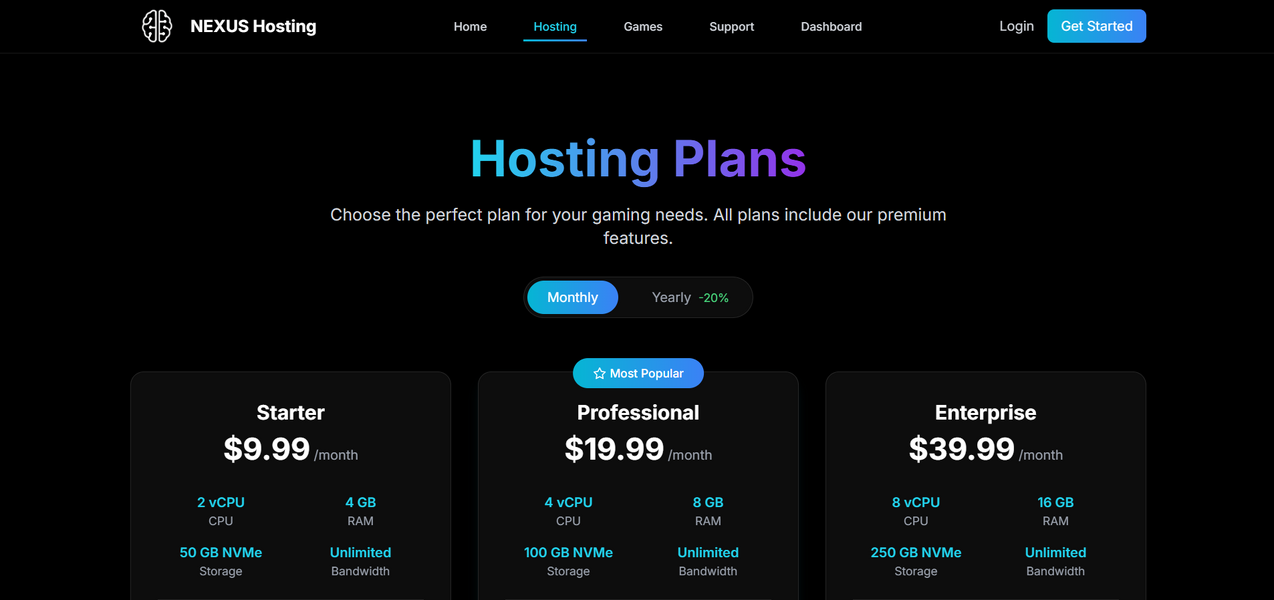Viewport: 1274px width, 600px height.
Task: Open the Login page
Action: pos(1016,26)
